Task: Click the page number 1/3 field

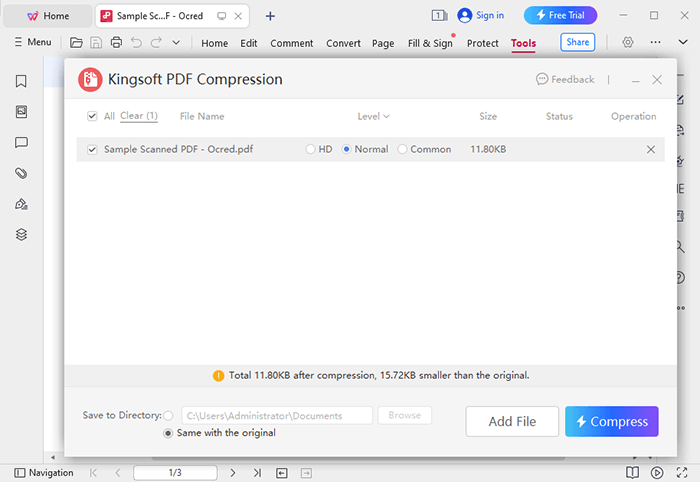Action: (175, 473)
